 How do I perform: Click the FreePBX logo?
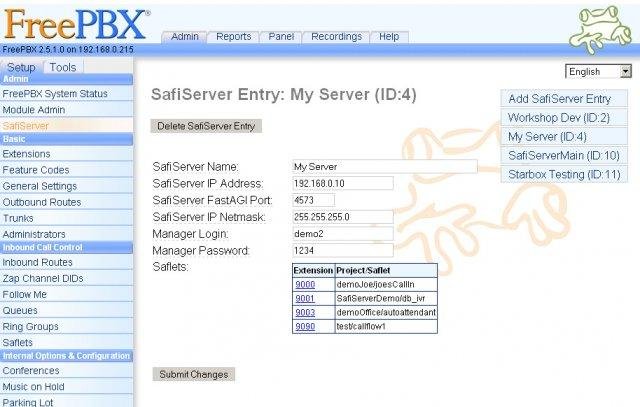(x=77, y=24)
